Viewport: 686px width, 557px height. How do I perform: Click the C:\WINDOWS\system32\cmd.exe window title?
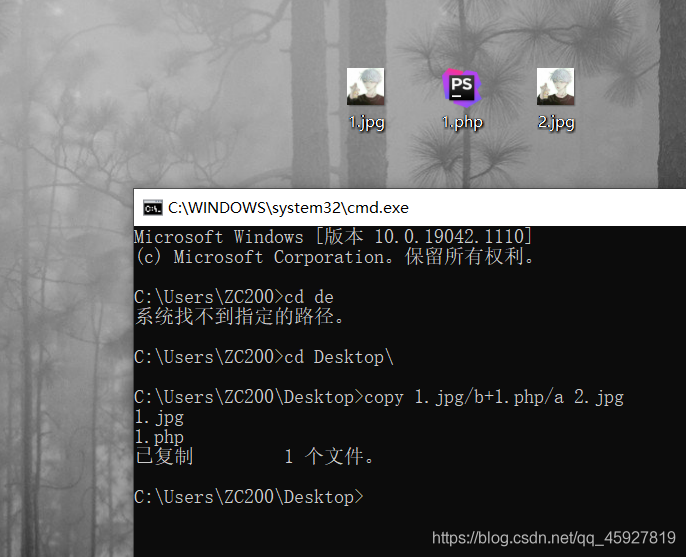pos(288,208)
